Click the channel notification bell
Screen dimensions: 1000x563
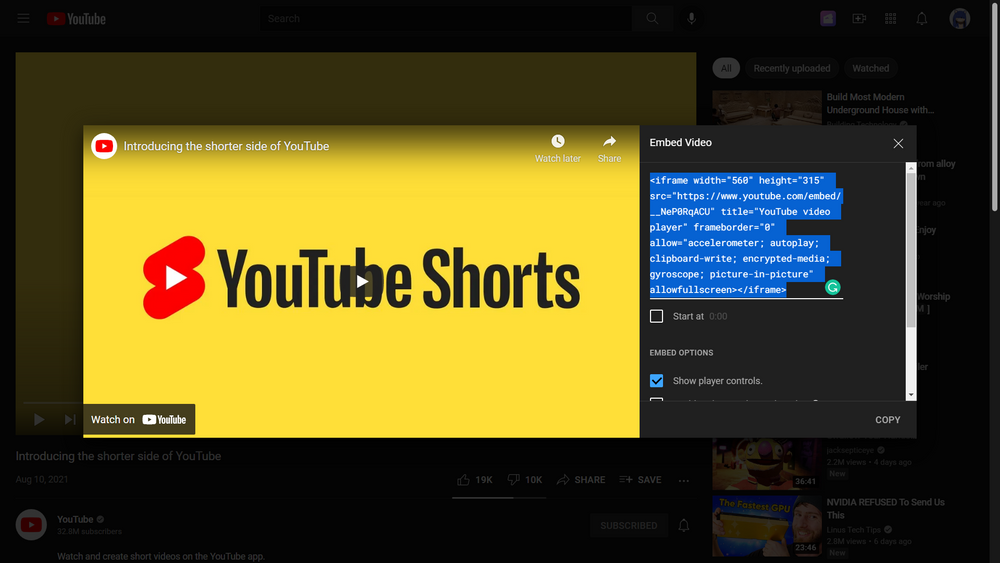684,525
